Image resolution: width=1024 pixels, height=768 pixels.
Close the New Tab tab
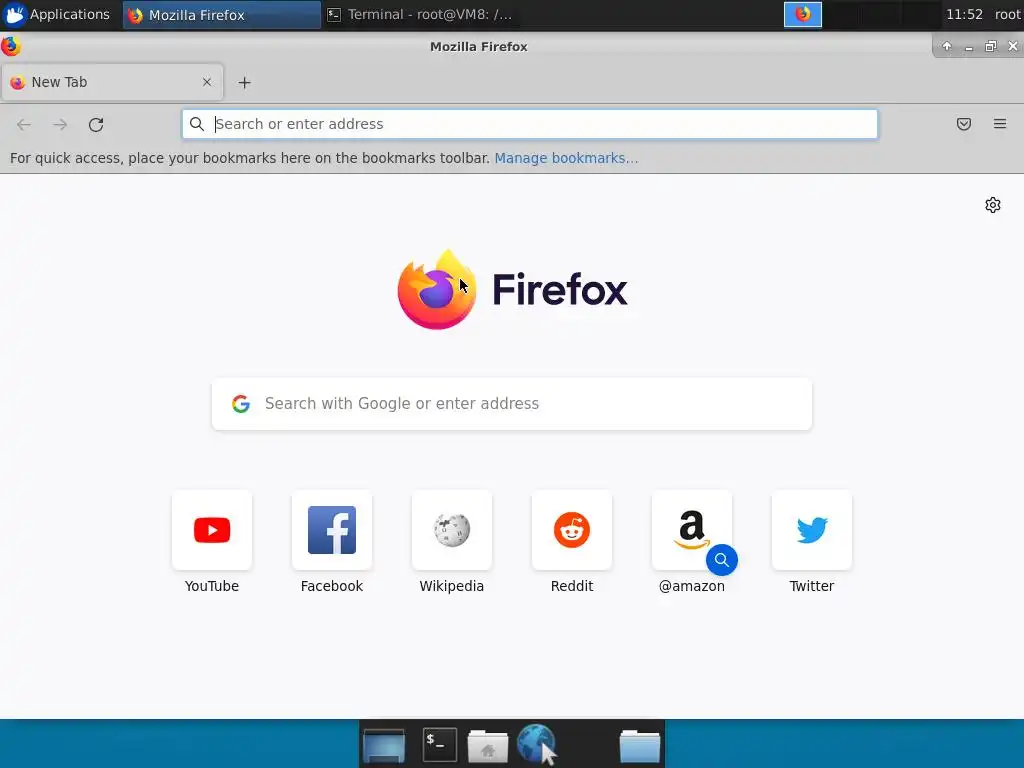click(206, 82)
